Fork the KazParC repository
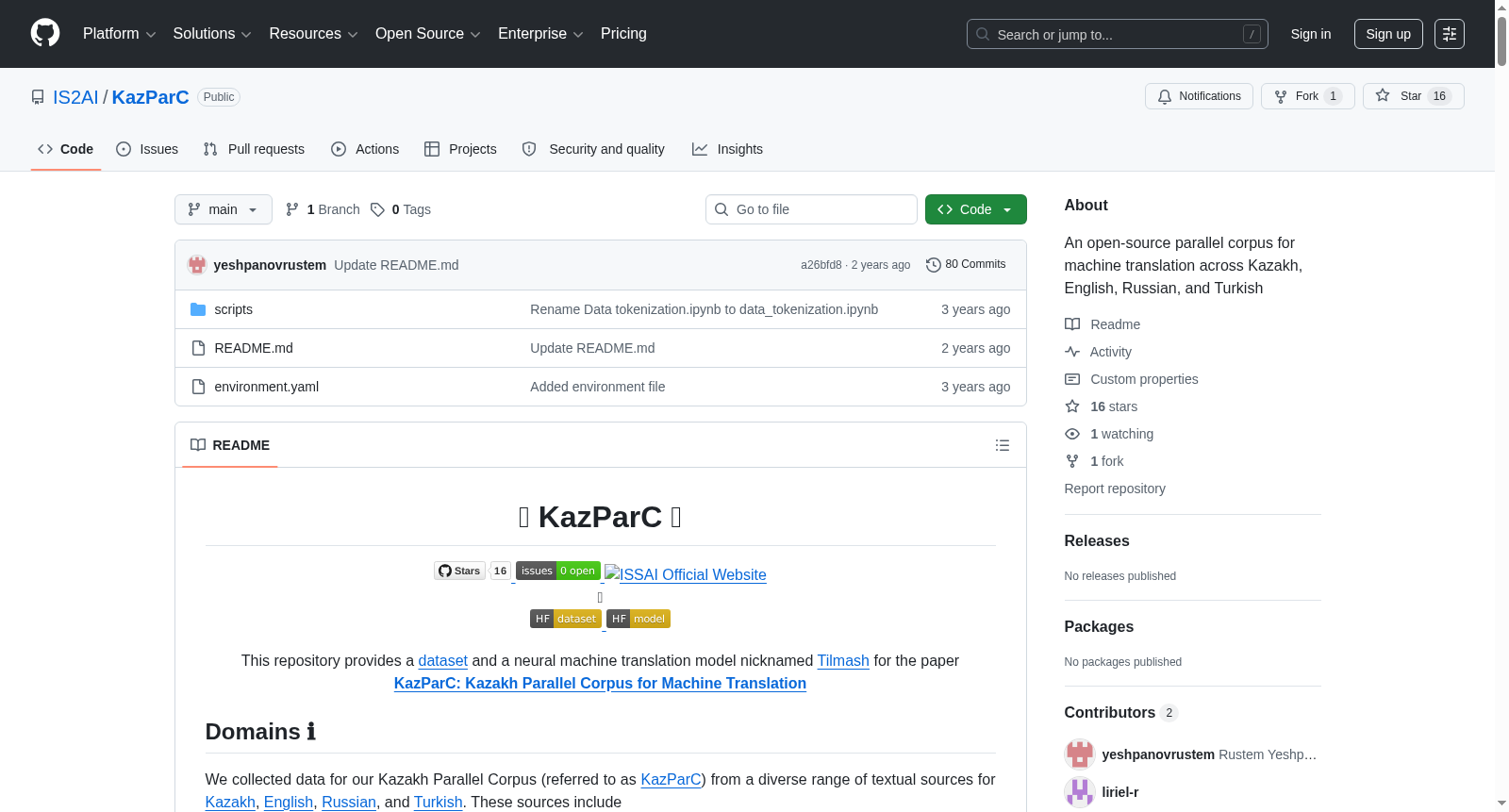 1307,96
